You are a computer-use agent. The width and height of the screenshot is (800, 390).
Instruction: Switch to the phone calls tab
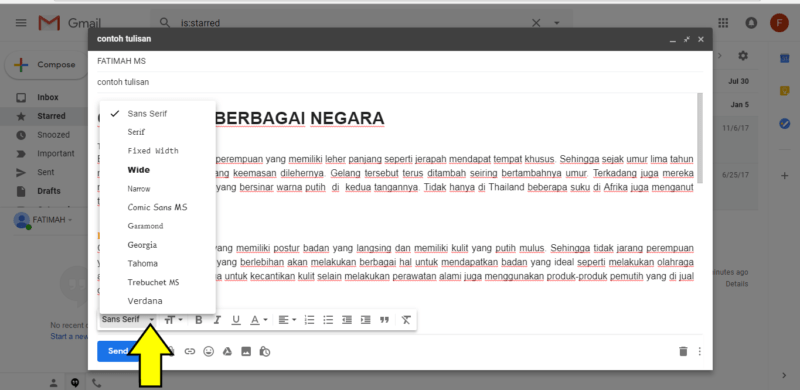coord(96,382)
